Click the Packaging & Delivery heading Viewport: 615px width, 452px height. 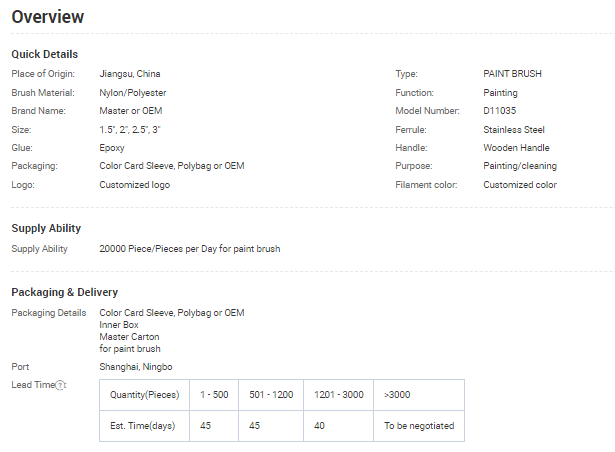(x=65, y=292)
